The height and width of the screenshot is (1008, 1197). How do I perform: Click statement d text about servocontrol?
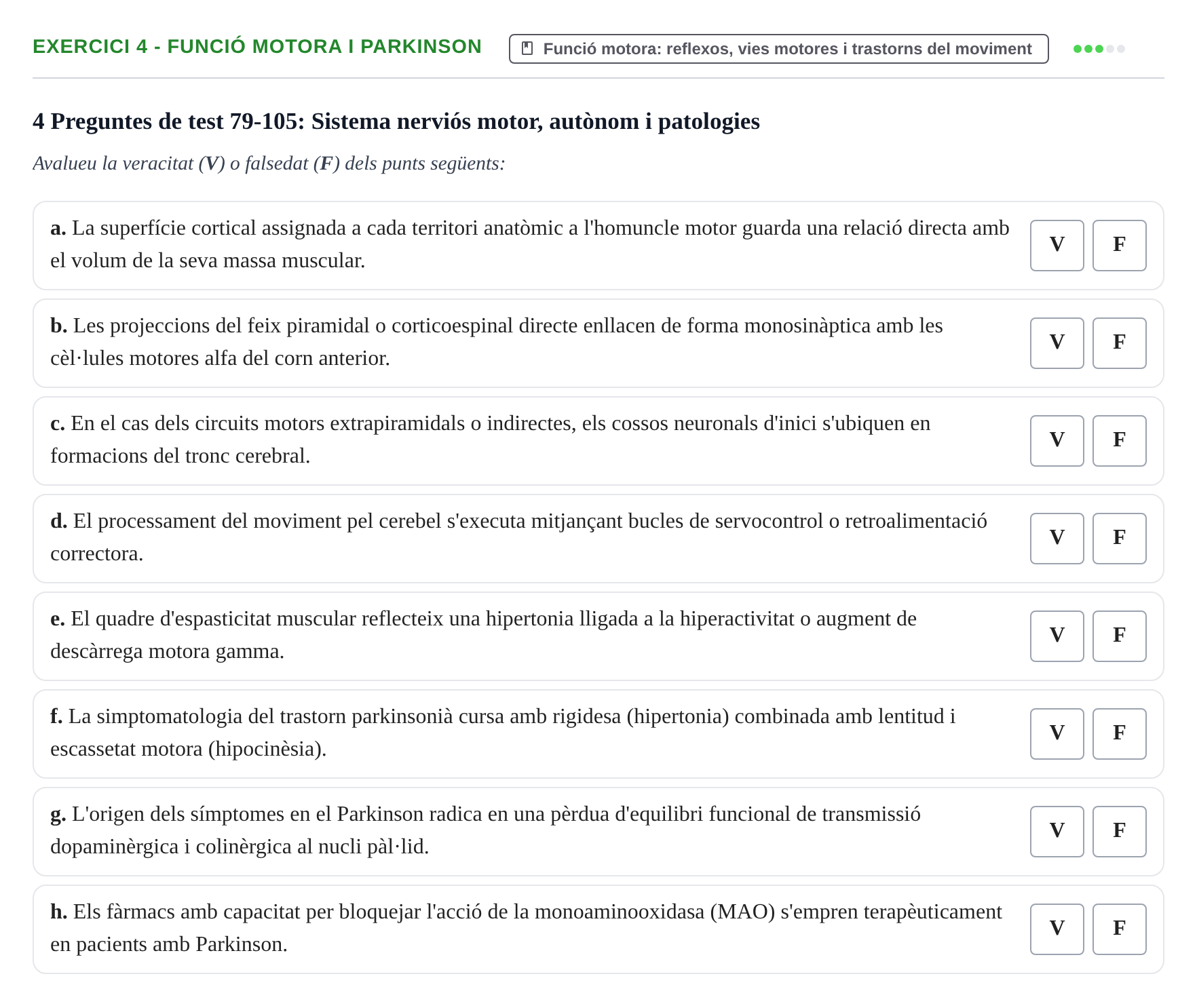(x=519, y=537)
